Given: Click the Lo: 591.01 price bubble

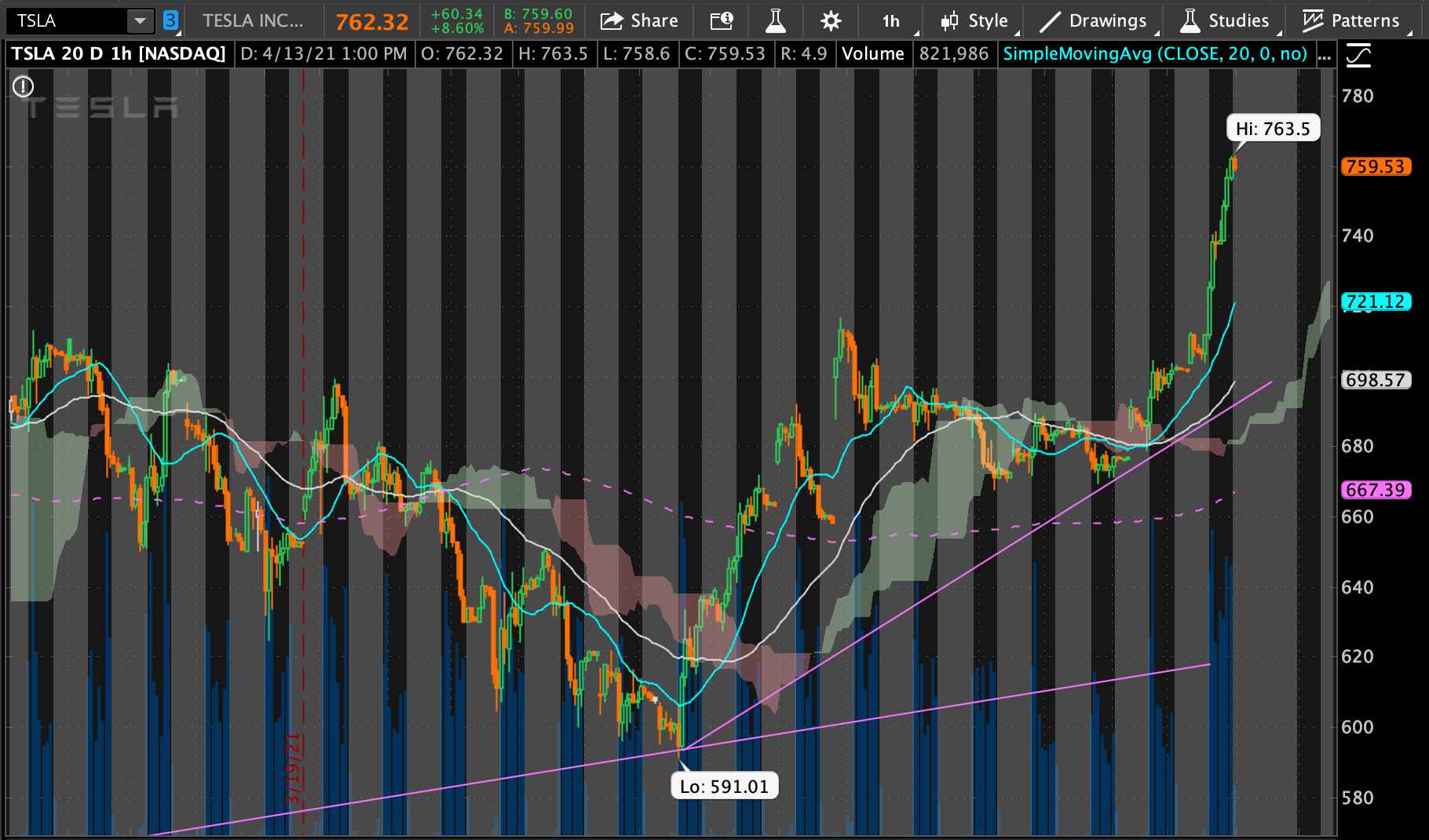Looking at the screenshot, I should [x=724, y=786].
